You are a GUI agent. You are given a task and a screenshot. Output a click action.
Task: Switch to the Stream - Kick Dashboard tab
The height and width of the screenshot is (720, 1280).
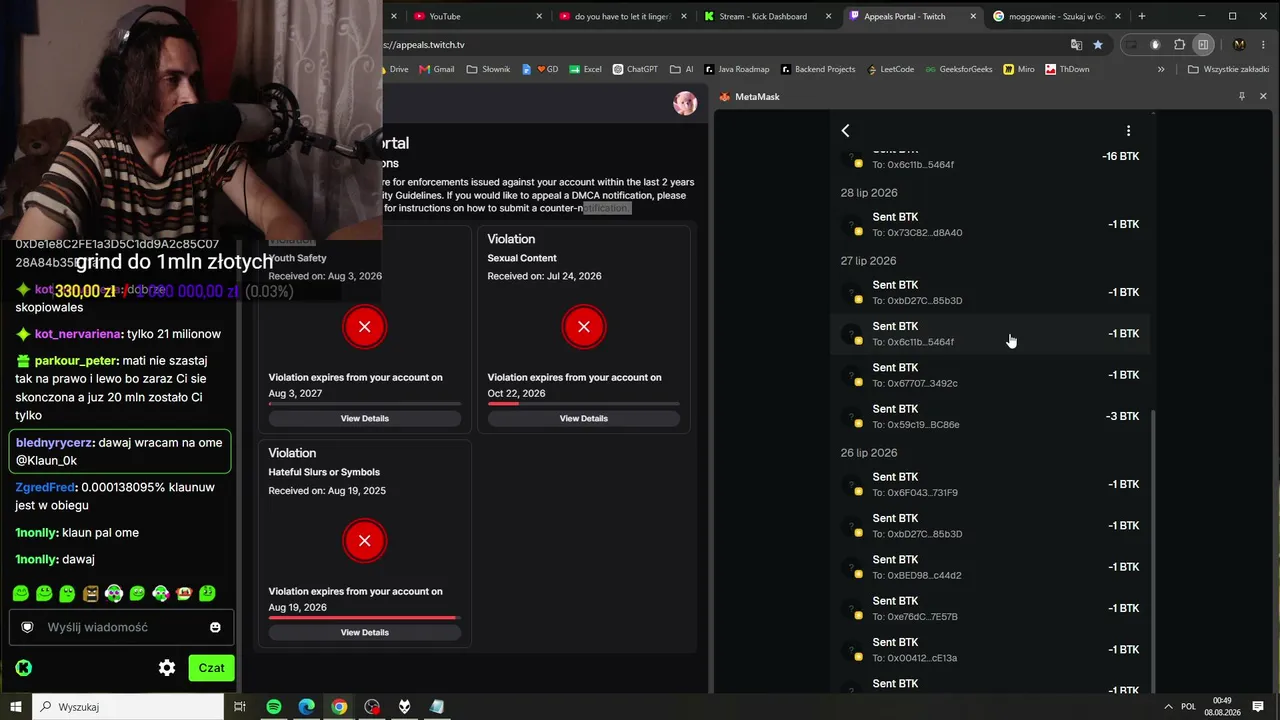click(768, 16)
